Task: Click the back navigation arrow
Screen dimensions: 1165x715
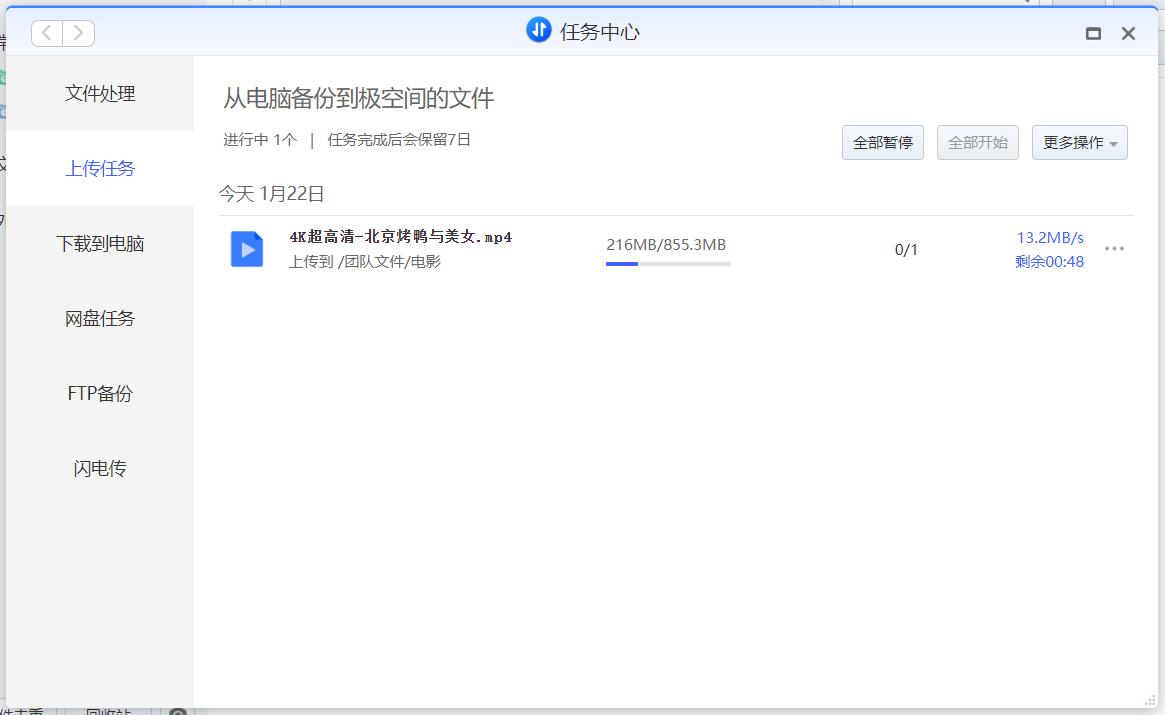Action: [x=46, y=32]
